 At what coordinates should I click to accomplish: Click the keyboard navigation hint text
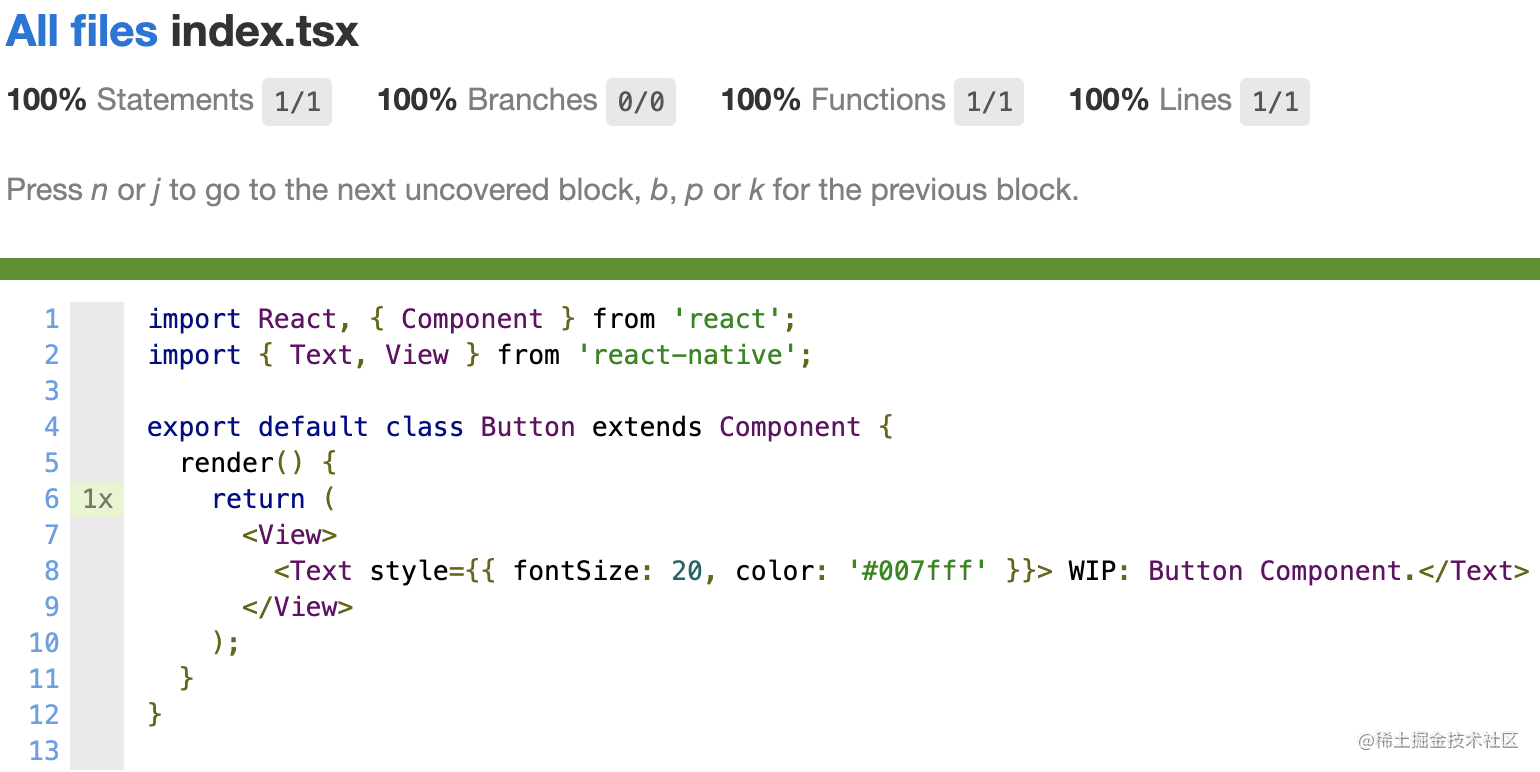pyautogui.click(x=543, y=190)
